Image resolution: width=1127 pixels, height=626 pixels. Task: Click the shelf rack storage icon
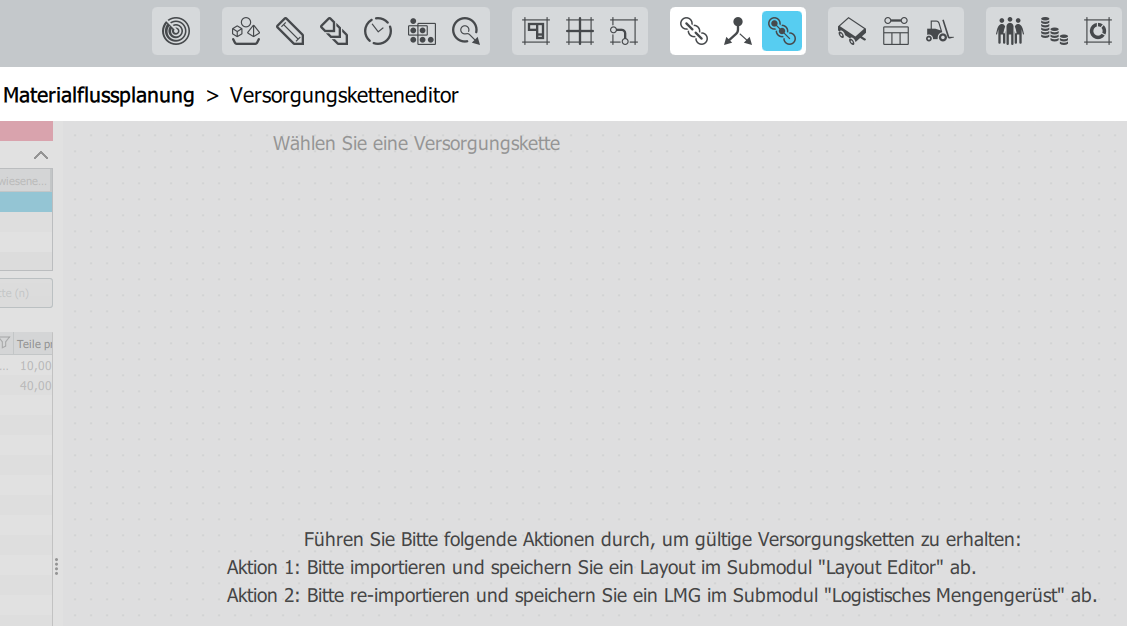click(x=896, y=32)
